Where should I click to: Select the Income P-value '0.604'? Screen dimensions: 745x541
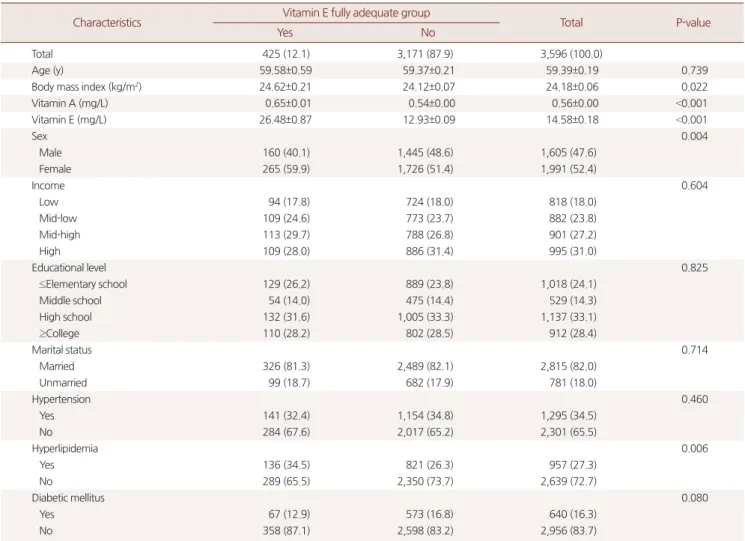tap(695, 186)
